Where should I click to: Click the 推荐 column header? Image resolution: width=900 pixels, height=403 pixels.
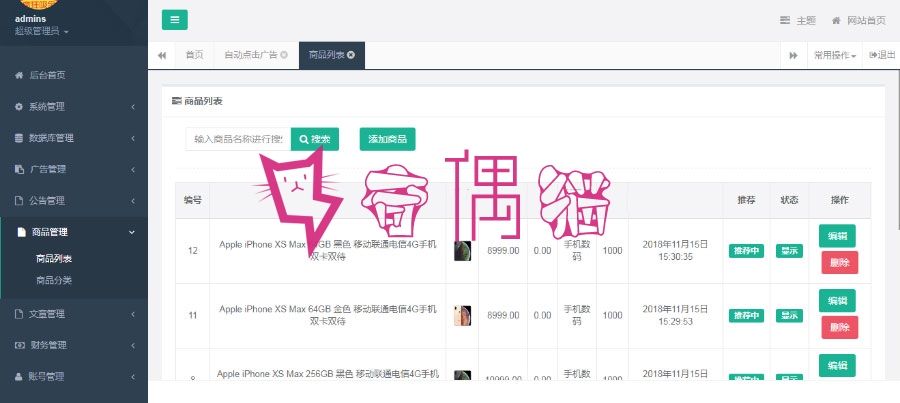[746, 200]
